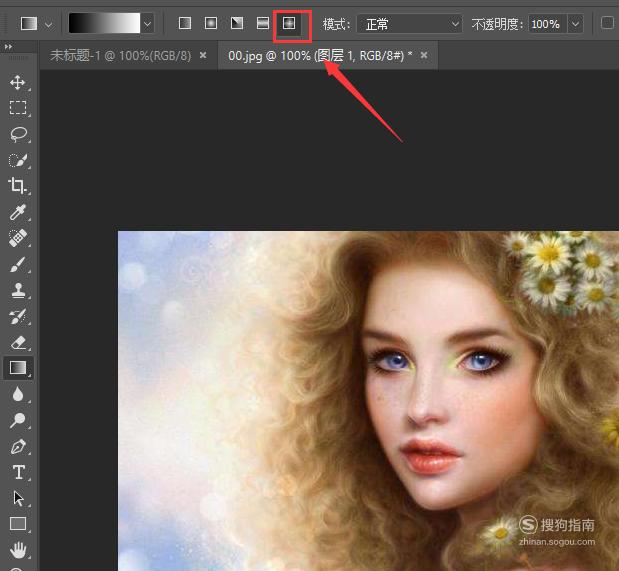
Task: Select the Eyedropper tool
Action: tap(18, 212)
